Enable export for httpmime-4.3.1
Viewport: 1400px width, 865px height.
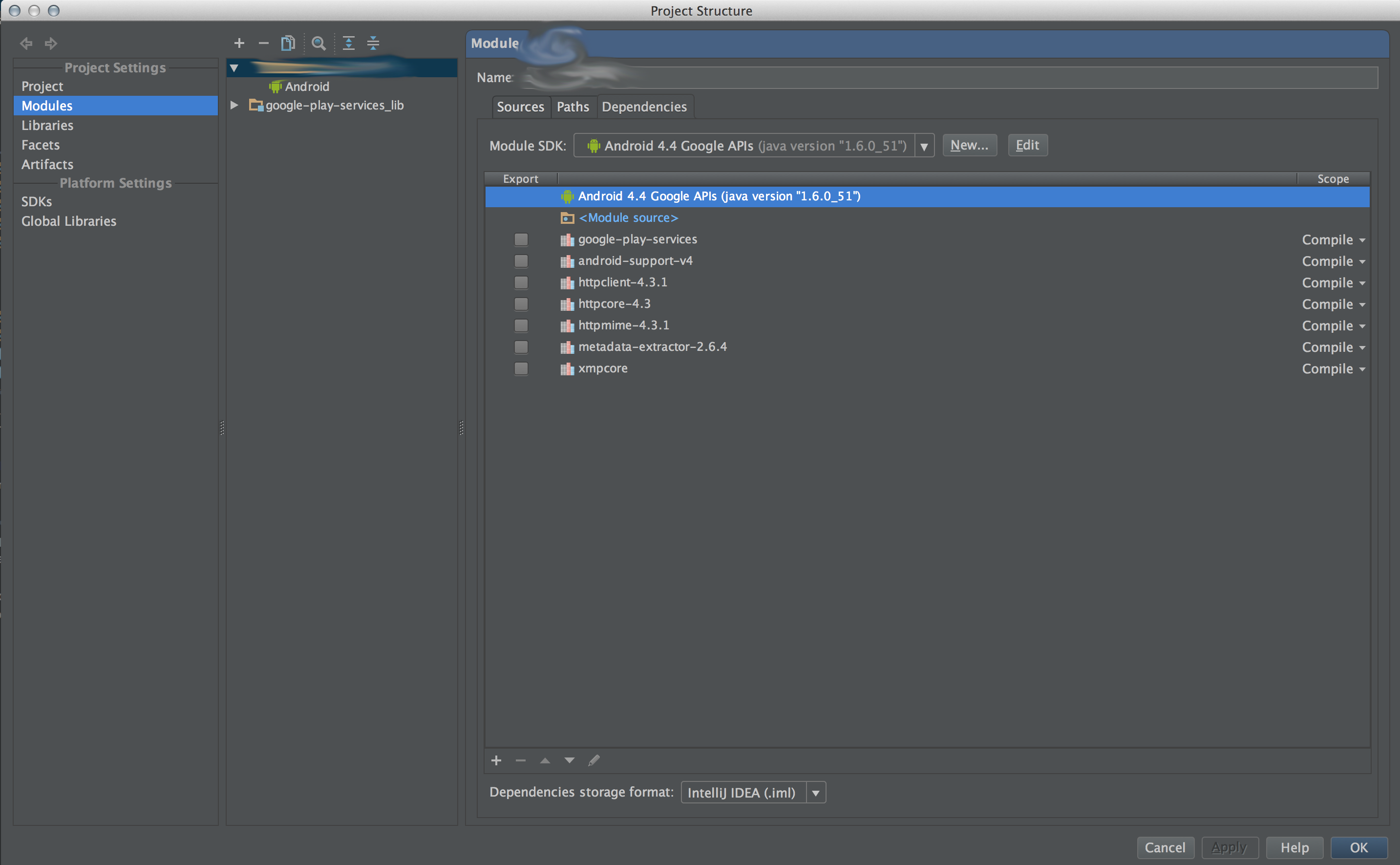[521, 325]
